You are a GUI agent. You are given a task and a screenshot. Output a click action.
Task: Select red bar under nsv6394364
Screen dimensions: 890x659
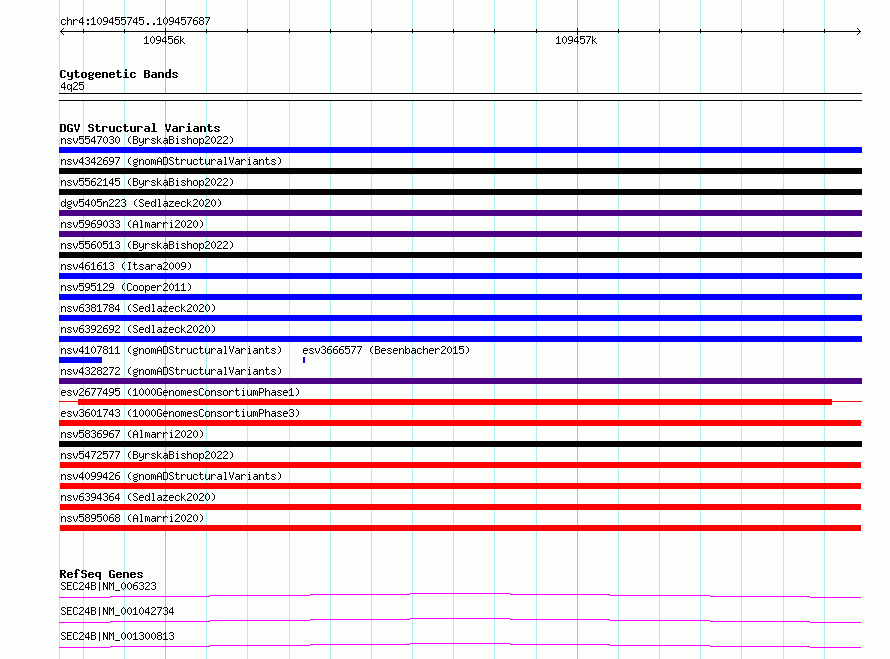[460, 507]
